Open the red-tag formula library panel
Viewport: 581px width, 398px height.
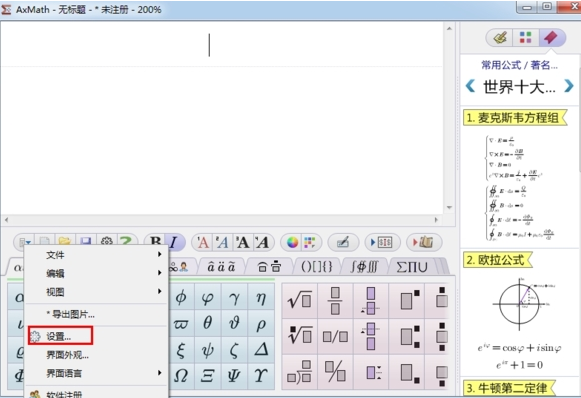(551, 37)
